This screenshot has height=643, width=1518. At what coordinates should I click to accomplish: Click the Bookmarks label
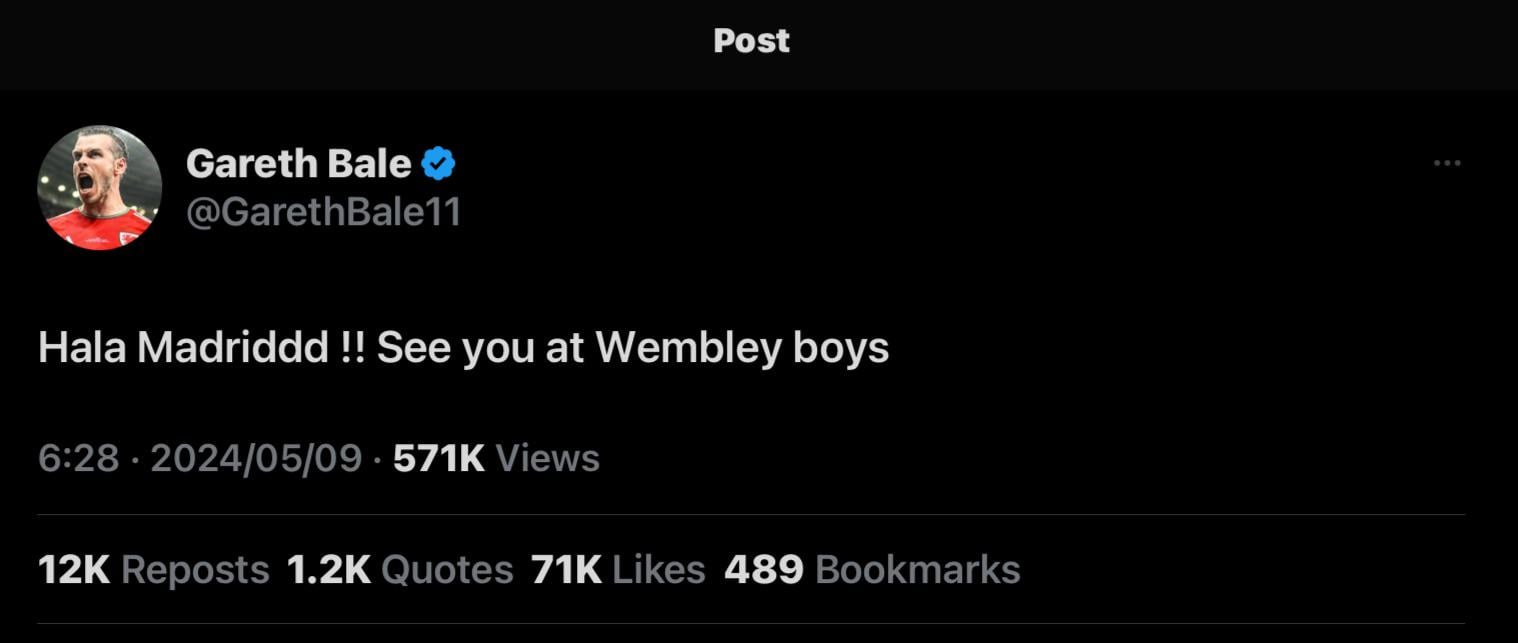(x=917, y=570)
